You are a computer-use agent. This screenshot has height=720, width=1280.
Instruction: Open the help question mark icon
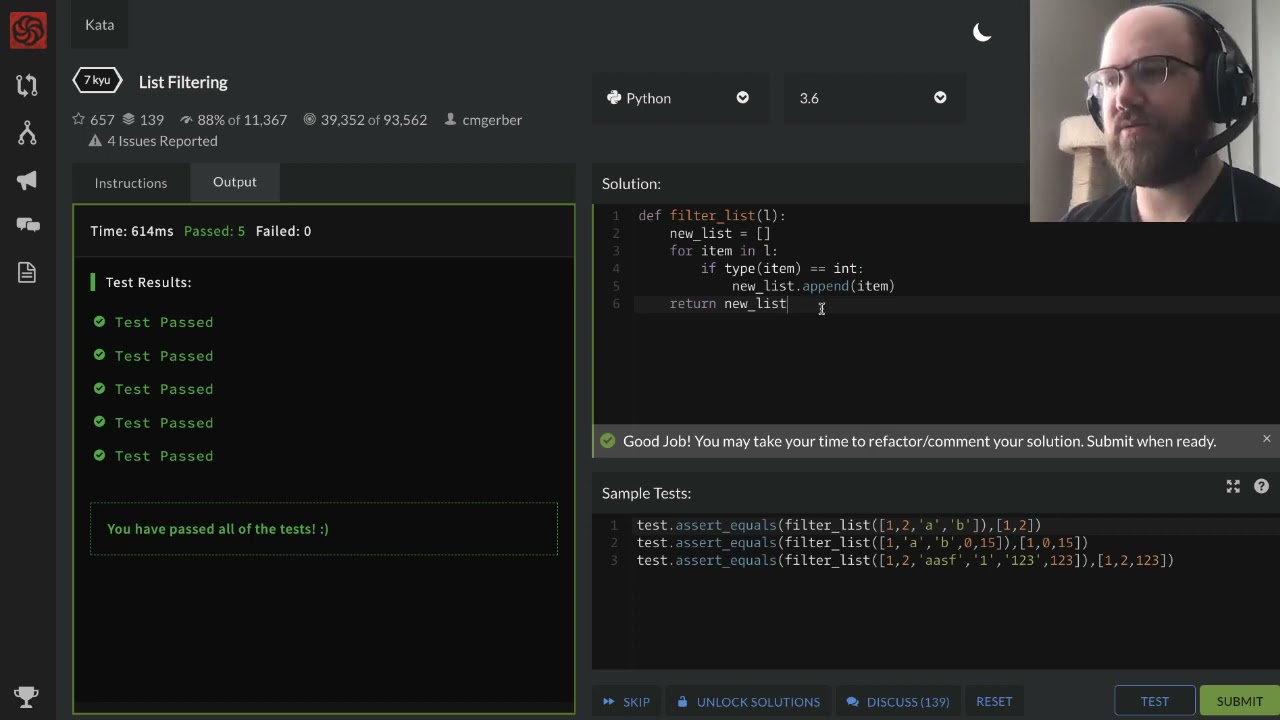(1261, 486)
